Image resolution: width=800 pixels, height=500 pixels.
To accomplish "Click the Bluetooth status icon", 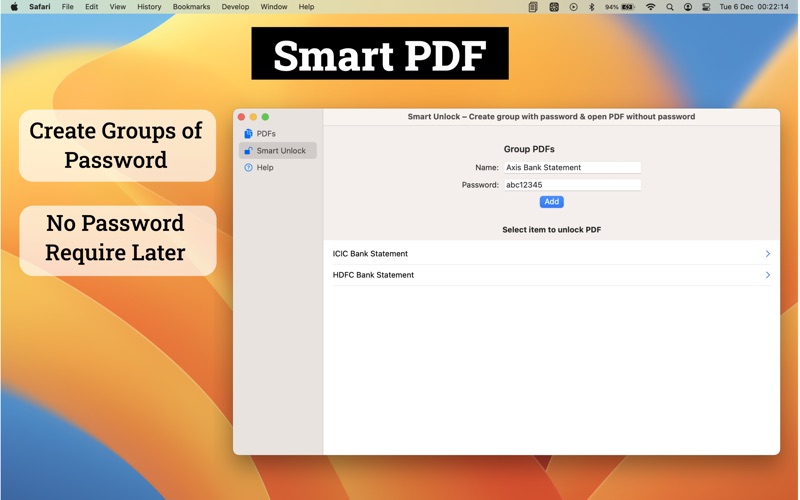I will pyautogui.click(x=592, y=7).
